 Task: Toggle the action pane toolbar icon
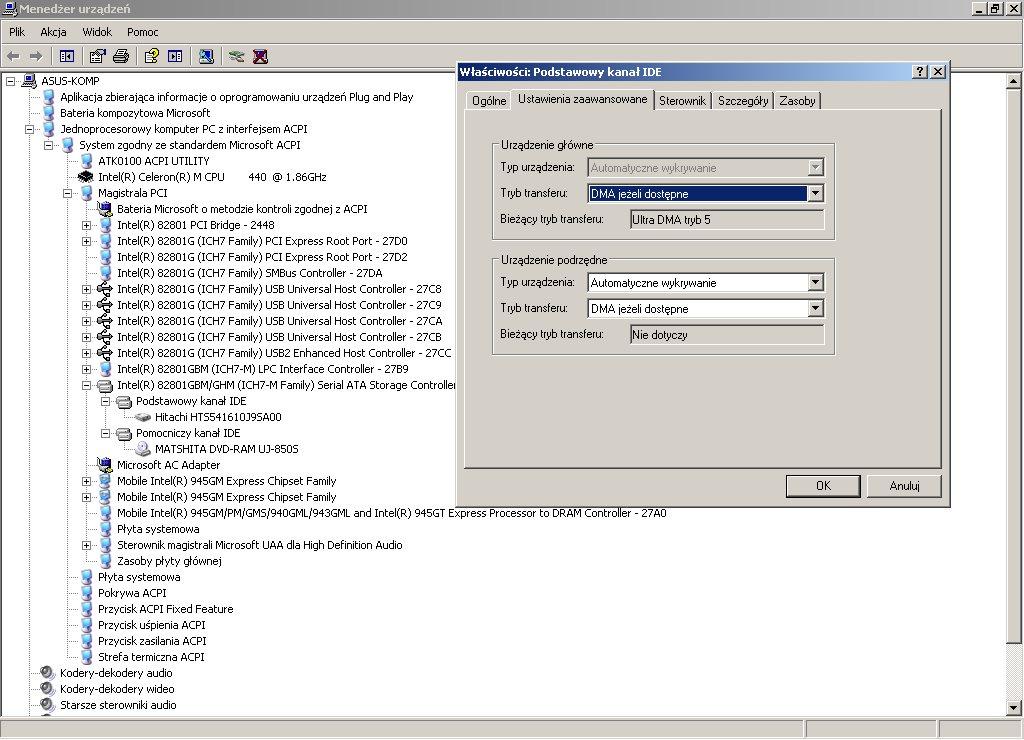175,57
